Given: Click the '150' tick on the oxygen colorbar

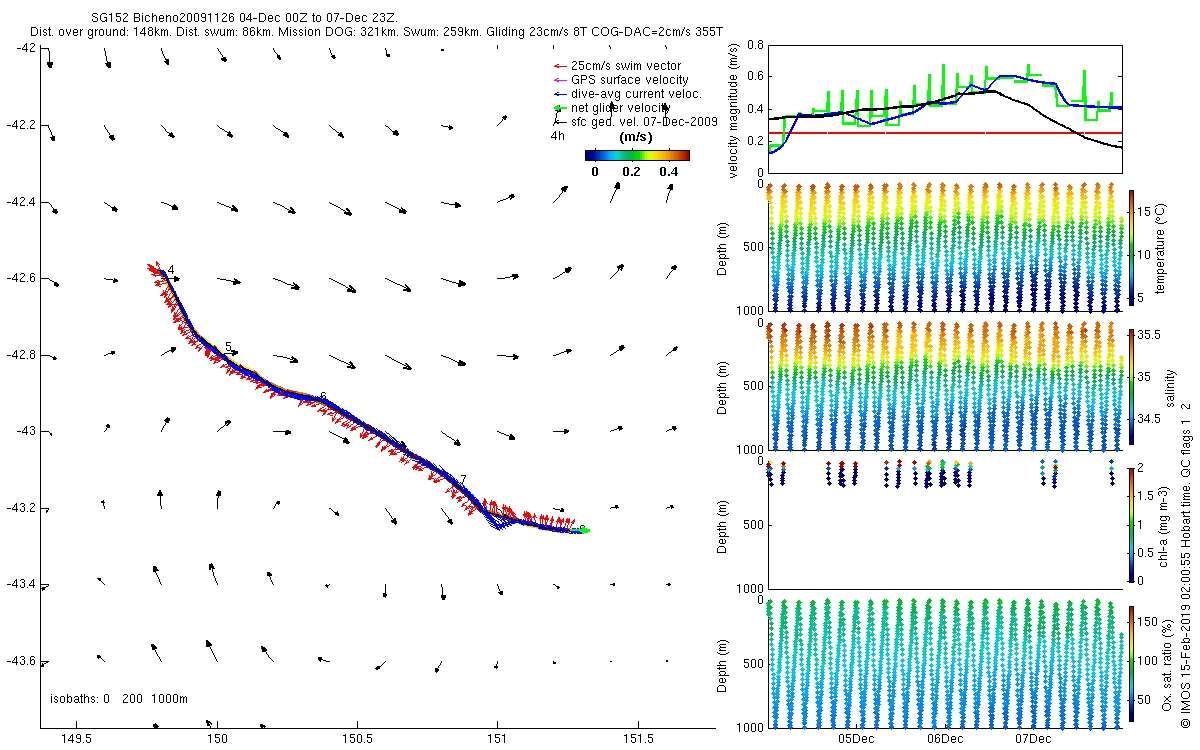Looking at the screenshot, I should [x=1148, y=622].
